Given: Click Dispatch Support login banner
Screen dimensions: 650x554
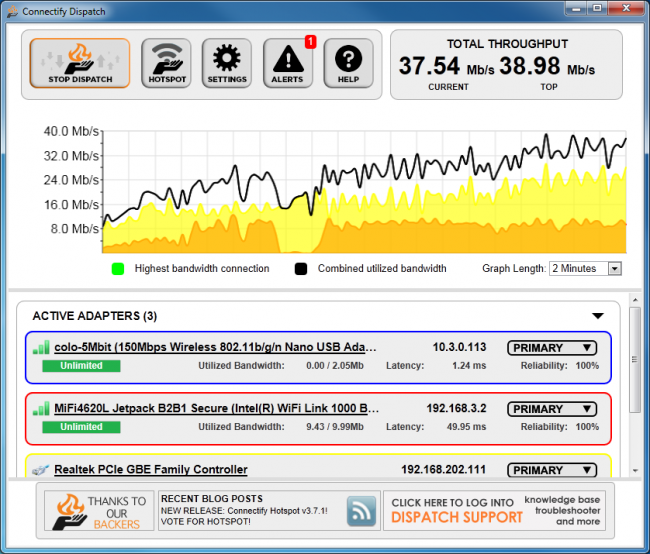Looking at the screenshot, I should (495, 511).
